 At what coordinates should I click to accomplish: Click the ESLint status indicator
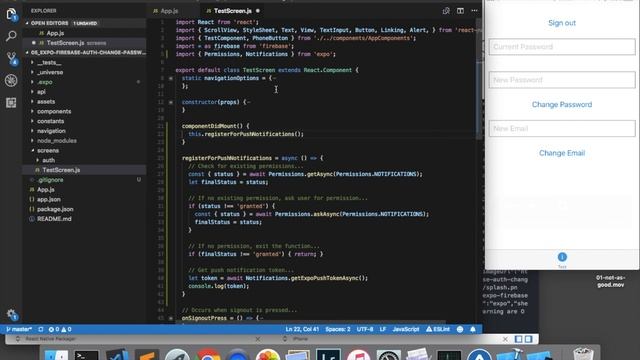point(438,329)
